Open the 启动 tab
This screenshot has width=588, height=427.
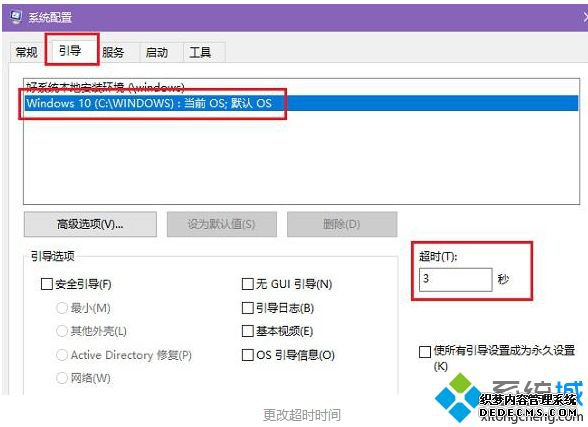pyautogui.click(x=156, y=52)
